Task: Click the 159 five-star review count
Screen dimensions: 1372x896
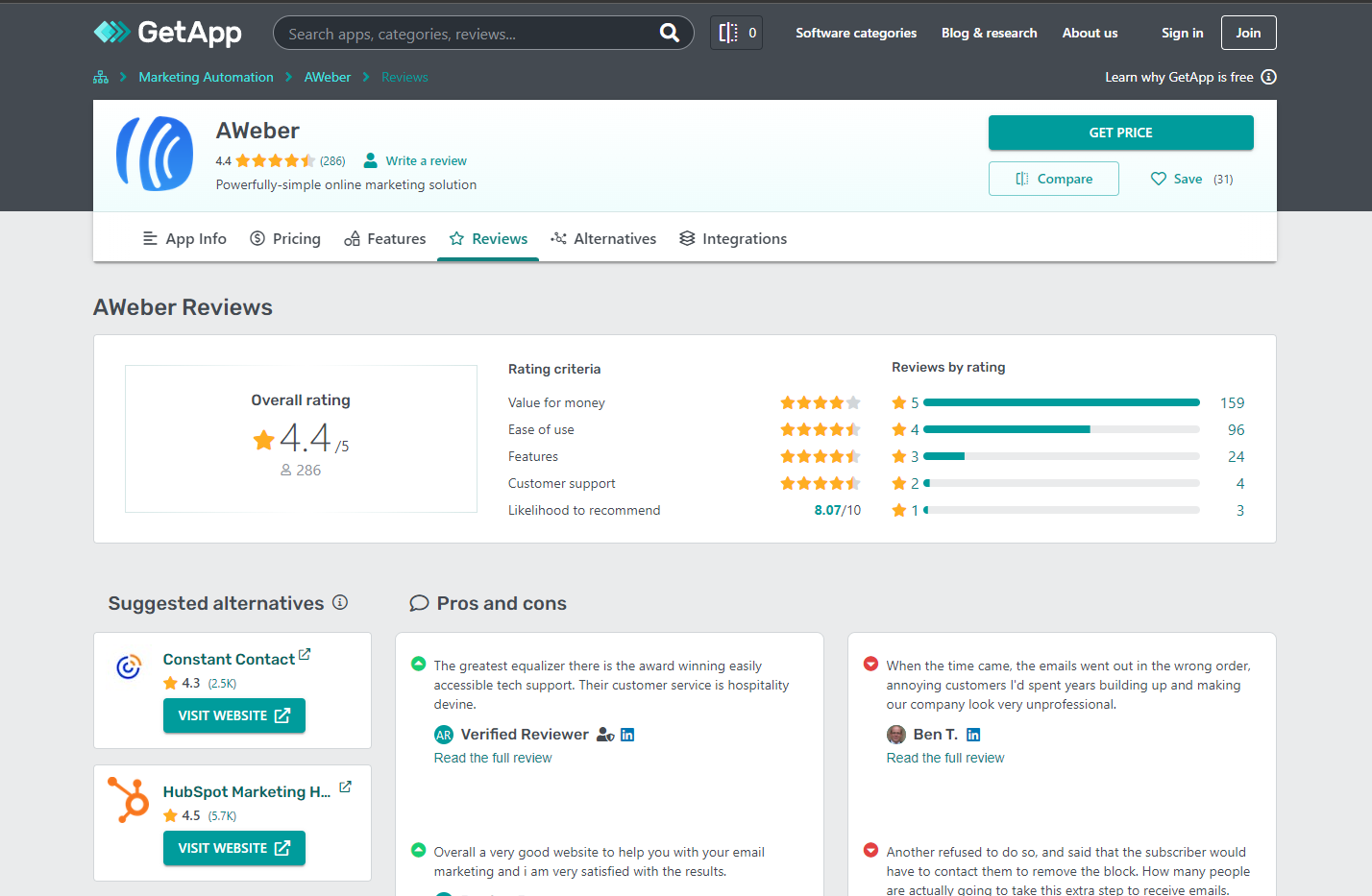Action: 1232,402
